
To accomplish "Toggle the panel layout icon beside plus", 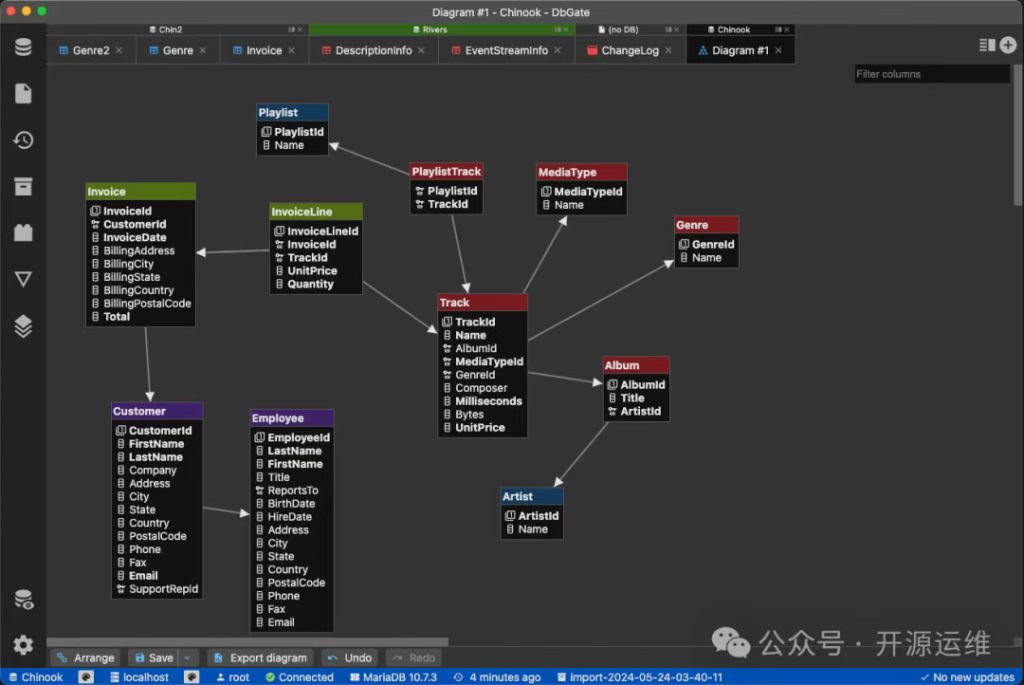I will (x=987, y=45).
